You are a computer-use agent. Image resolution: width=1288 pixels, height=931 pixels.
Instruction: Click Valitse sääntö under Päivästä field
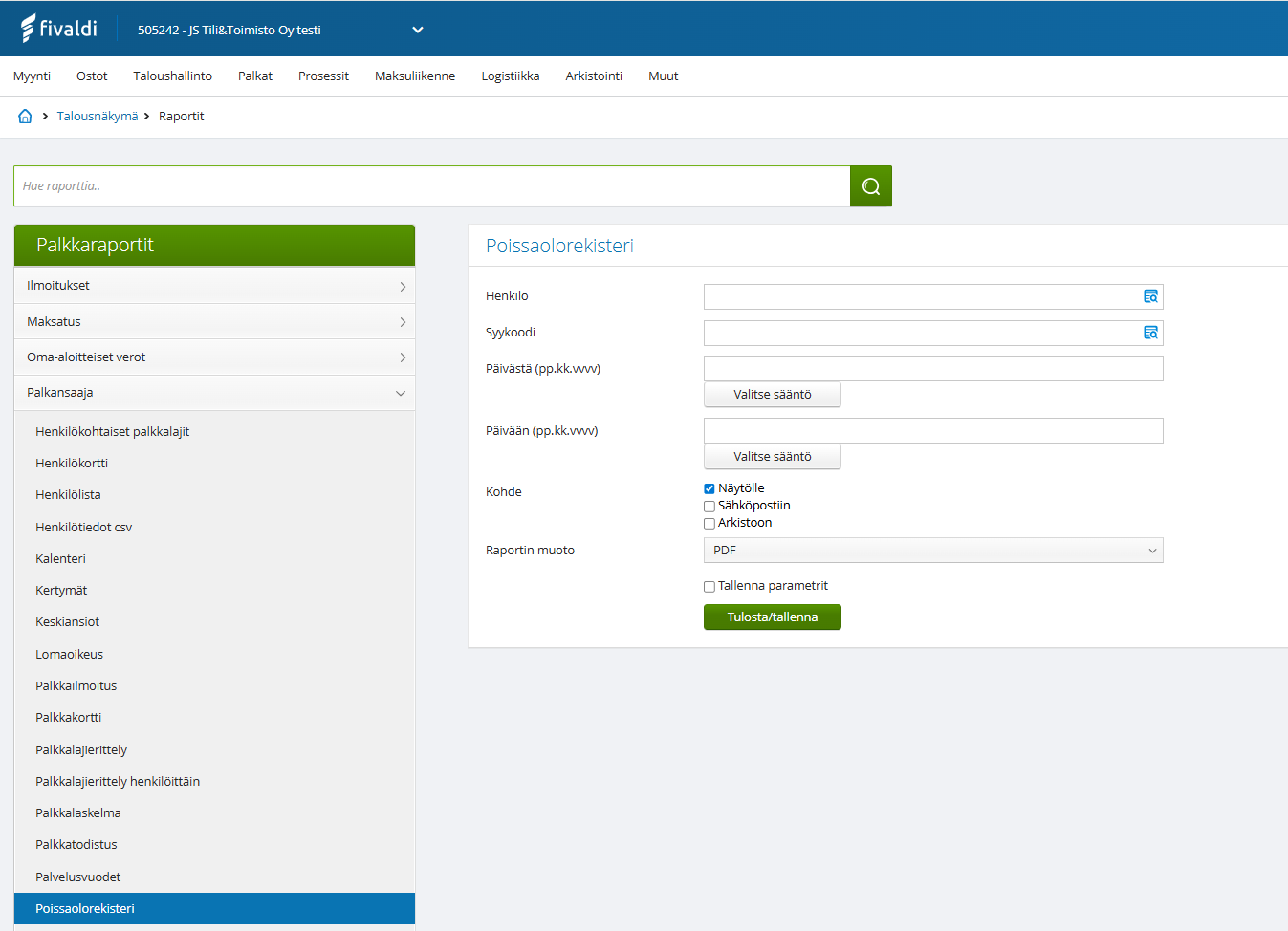(x=773, y=395)
